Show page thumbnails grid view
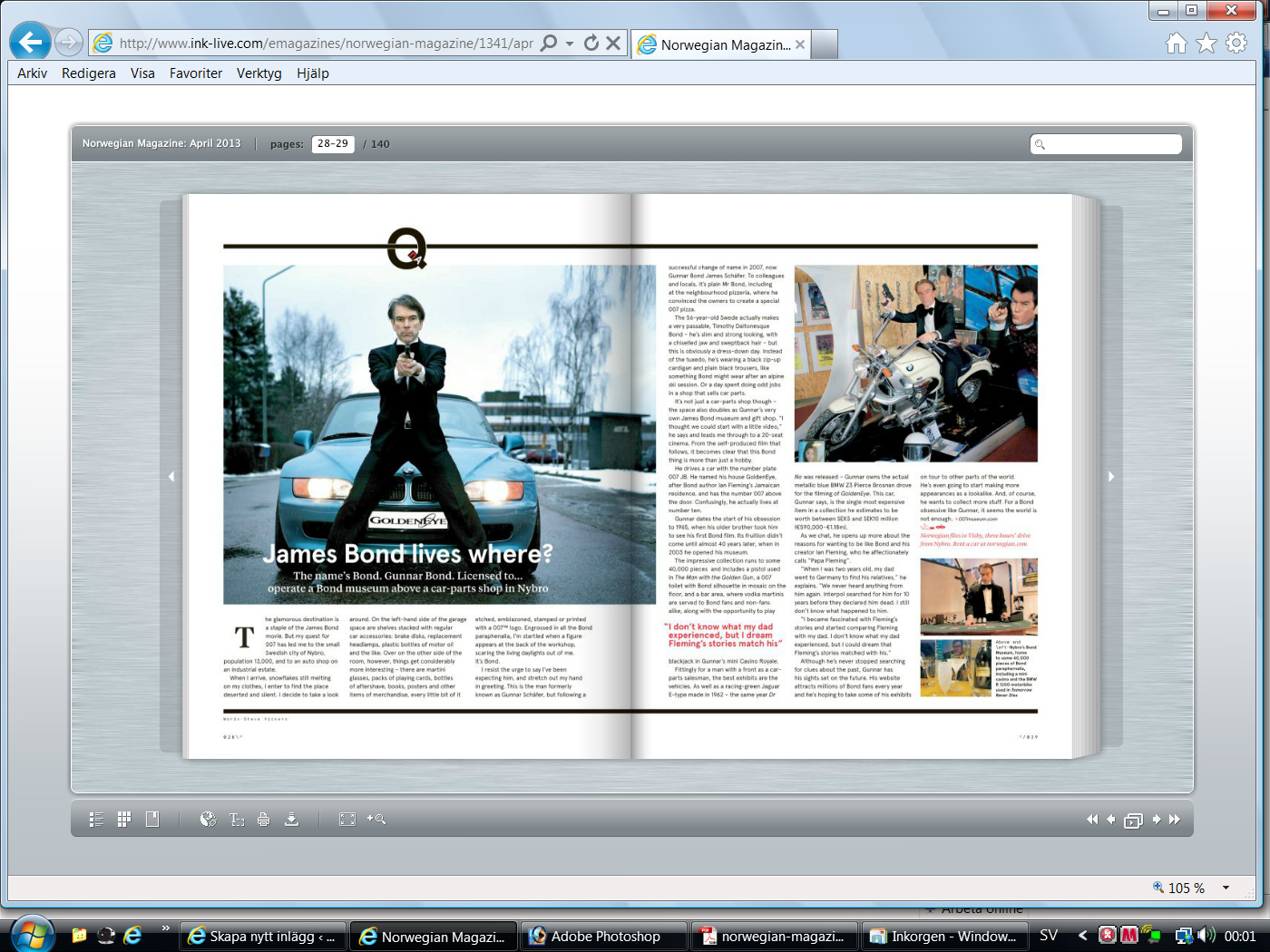Image resolution: width=1270 pixels, height=952 pixels. [124, 819]
